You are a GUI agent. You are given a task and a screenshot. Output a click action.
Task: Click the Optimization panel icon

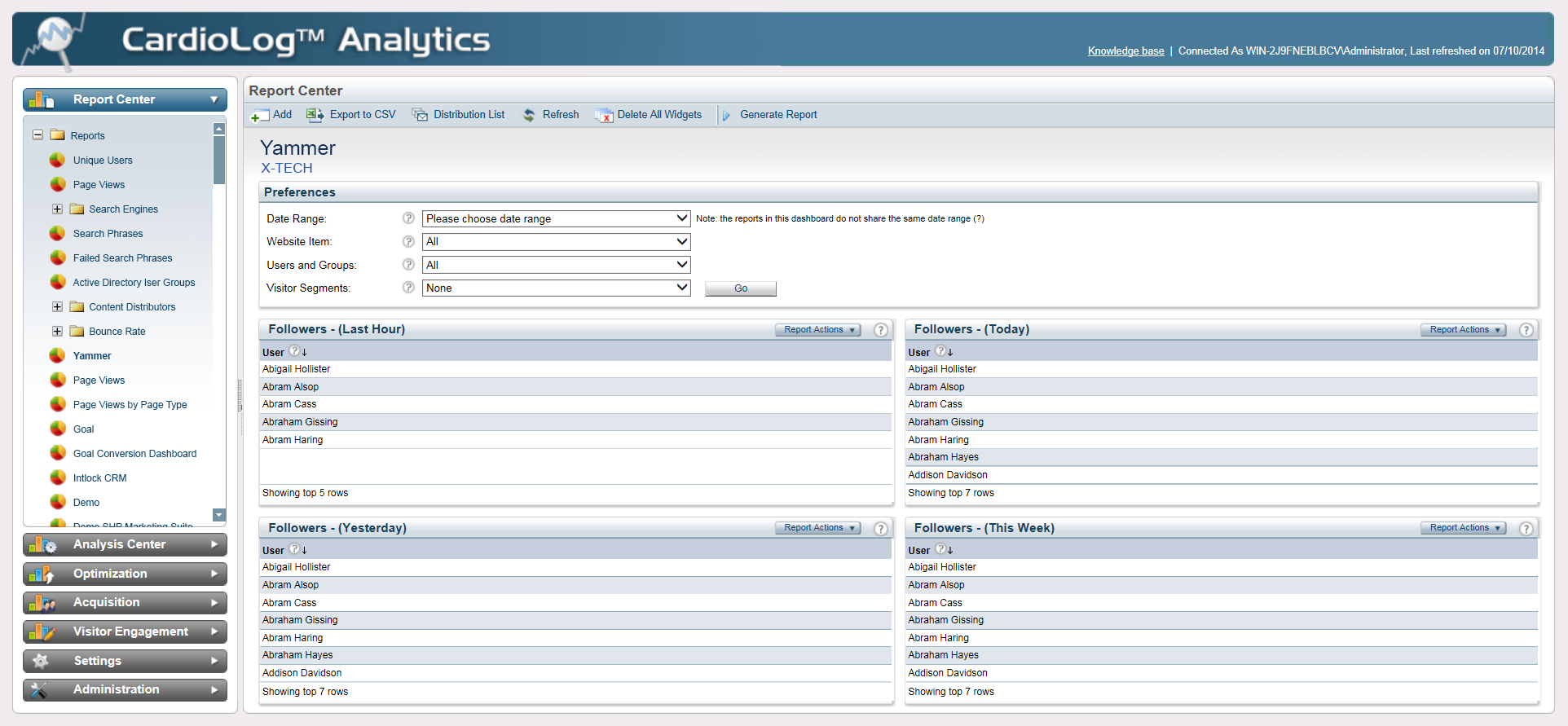(x=42, y=574)
